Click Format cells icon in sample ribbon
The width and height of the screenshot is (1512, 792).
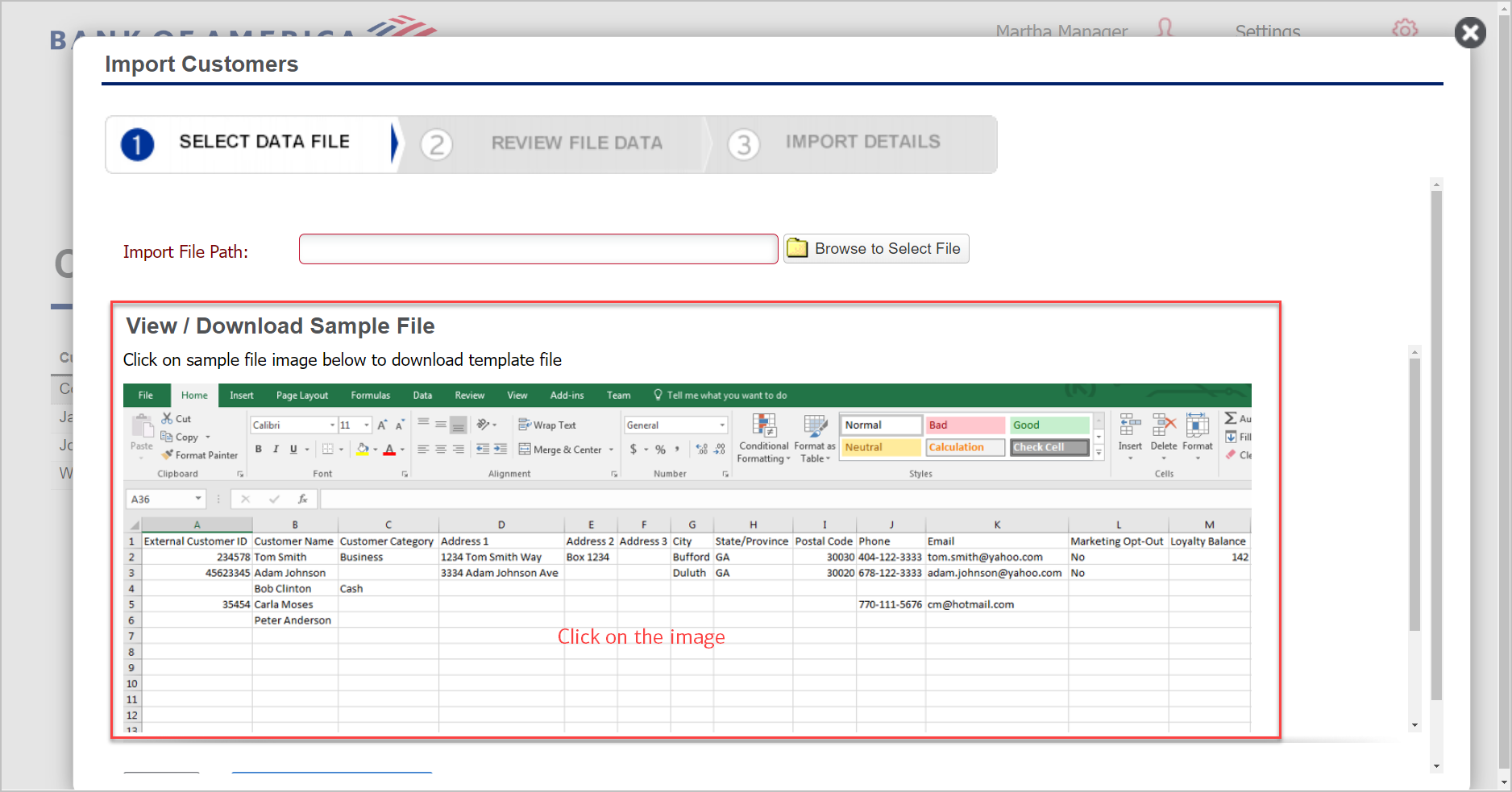tap(1198, 435)
